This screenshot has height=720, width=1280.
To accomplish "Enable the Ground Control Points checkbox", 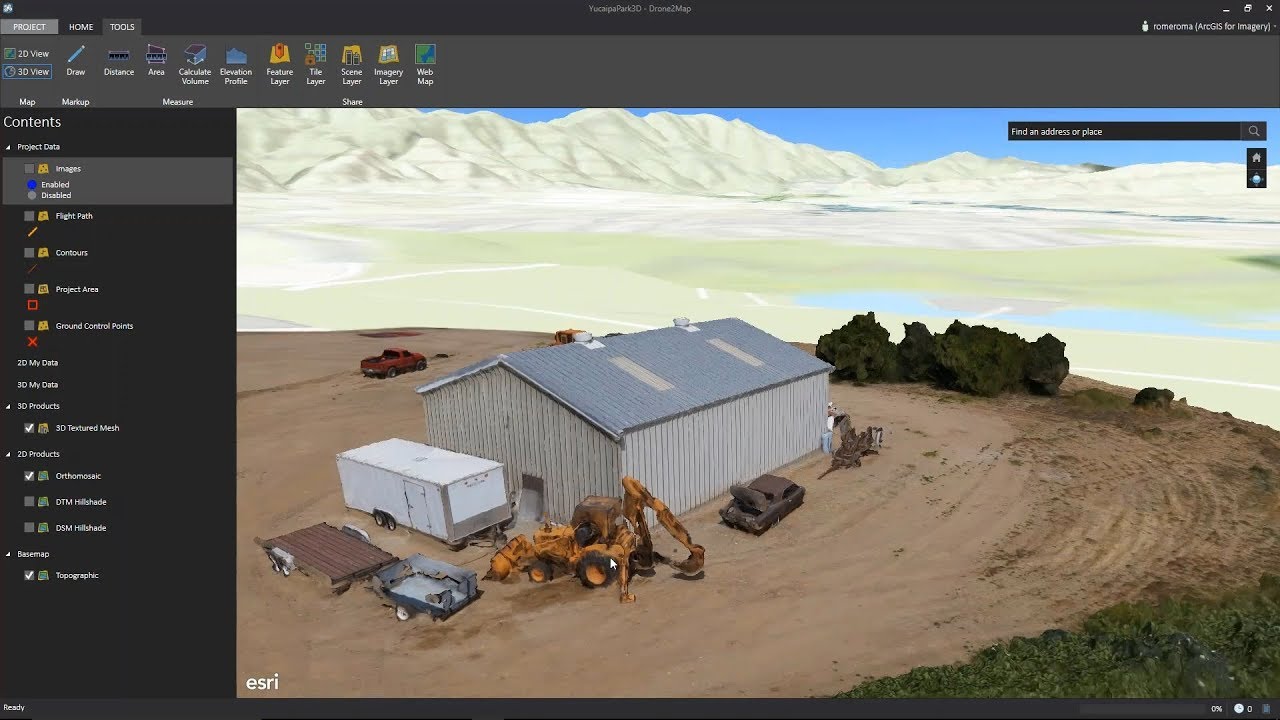I will click(29, 326).
